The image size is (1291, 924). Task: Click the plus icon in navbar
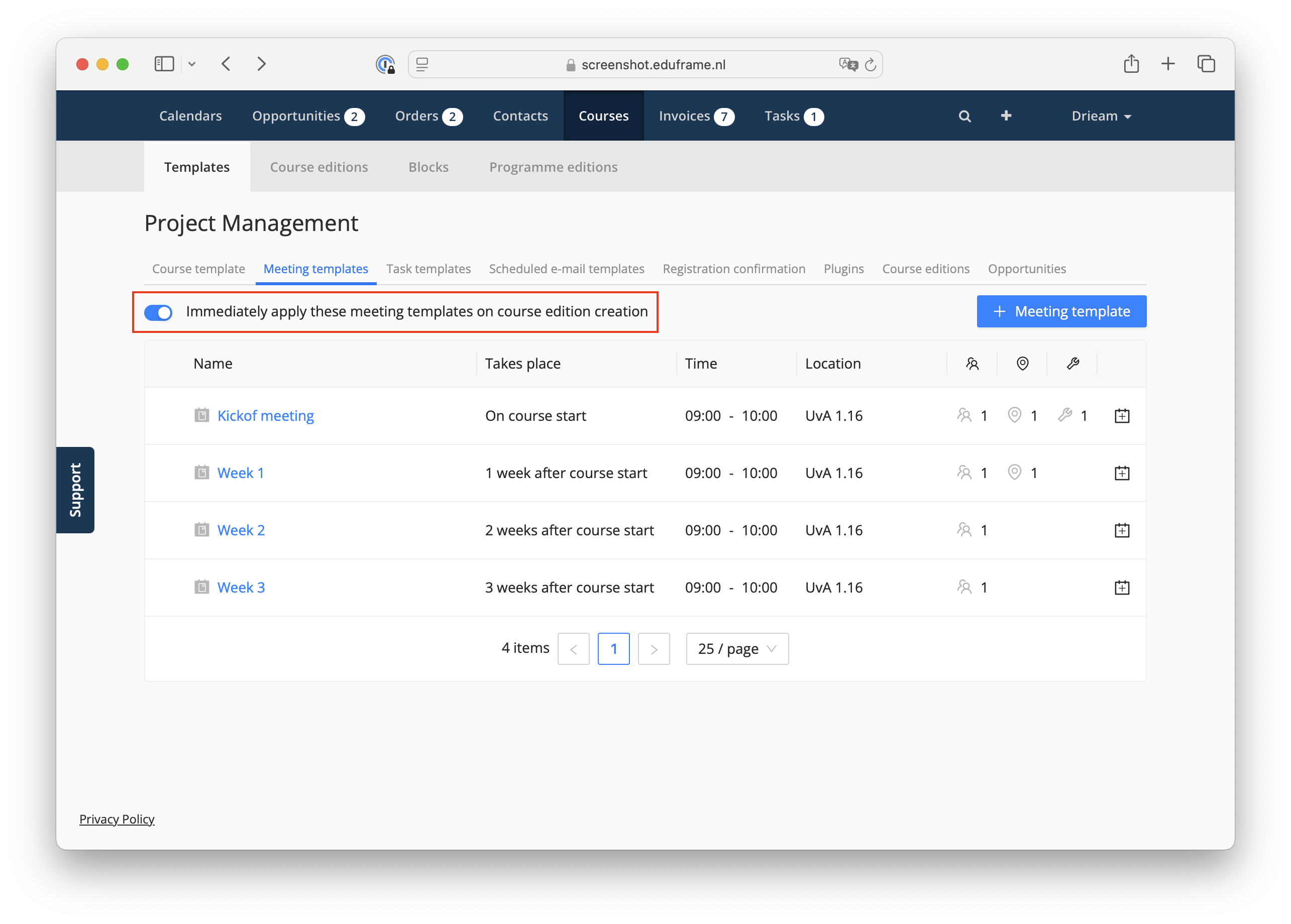click(x=1006, y=115)
